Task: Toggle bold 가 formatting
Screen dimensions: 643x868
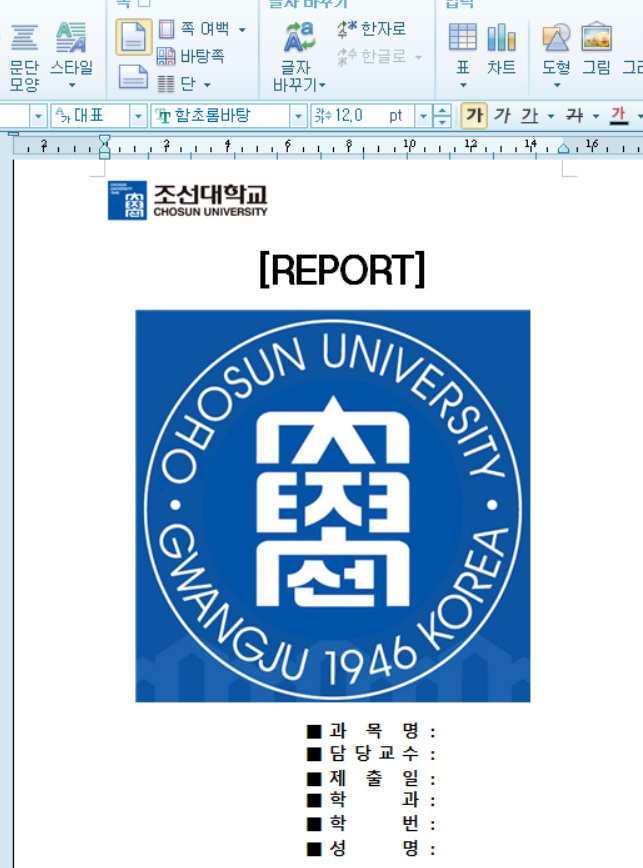Action: [x=474, y=116]
